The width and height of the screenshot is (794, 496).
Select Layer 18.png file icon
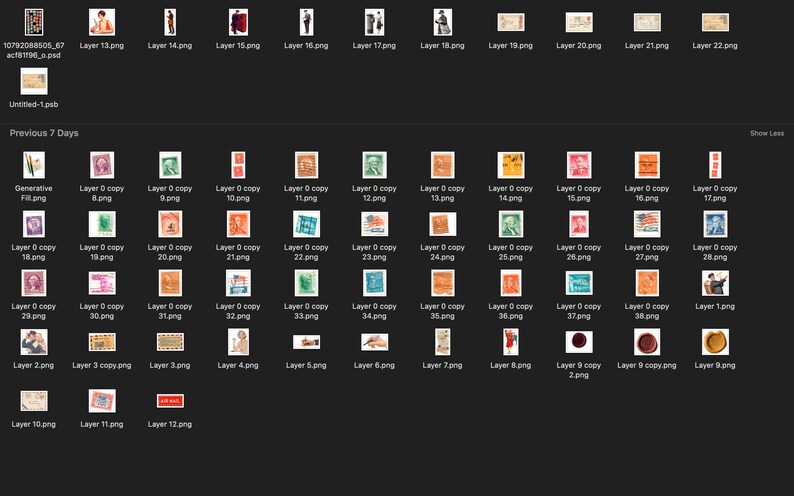pyautogui.click(x=442, y=22)
